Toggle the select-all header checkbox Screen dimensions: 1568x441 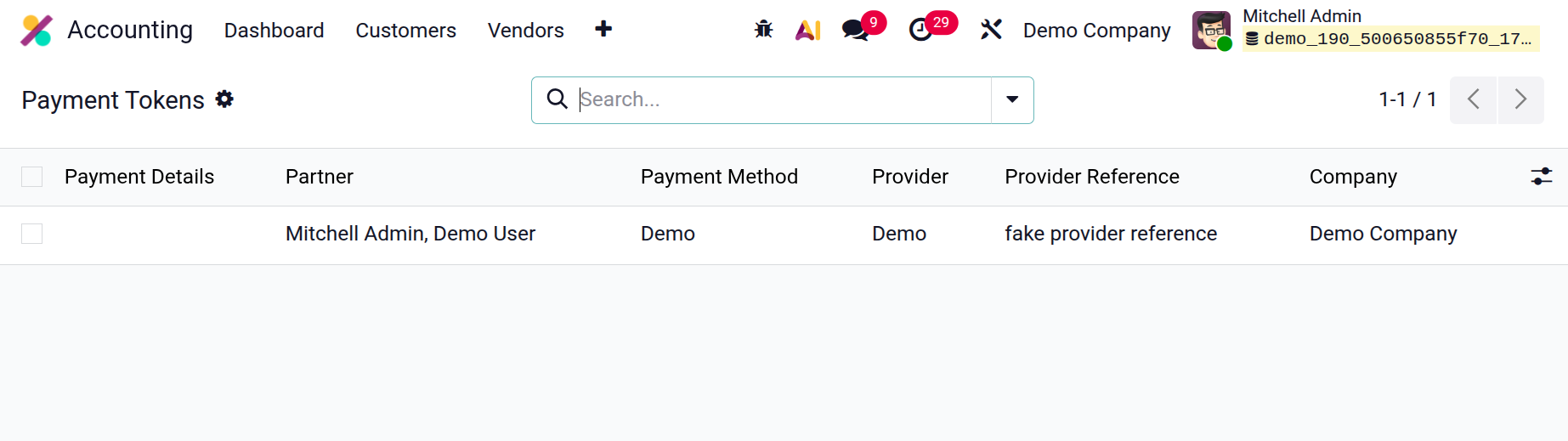click(x=32, y=177)
